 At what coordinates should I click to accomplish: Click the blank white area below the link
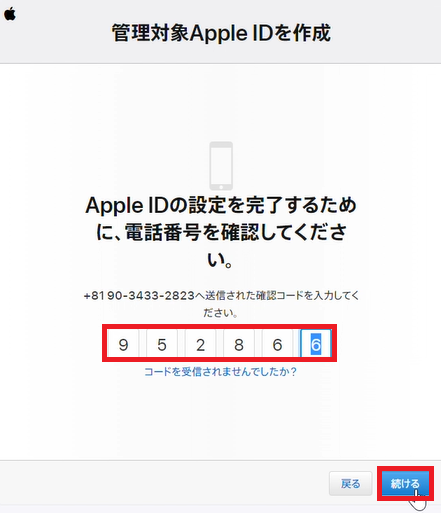click(220, 418)
